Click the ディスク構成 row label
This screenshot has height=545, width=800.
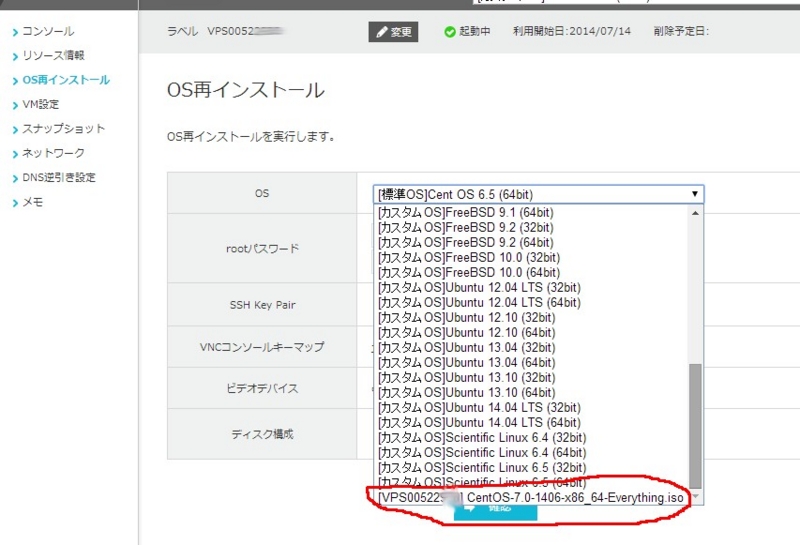pyautogui.click(x=262, y=434)
